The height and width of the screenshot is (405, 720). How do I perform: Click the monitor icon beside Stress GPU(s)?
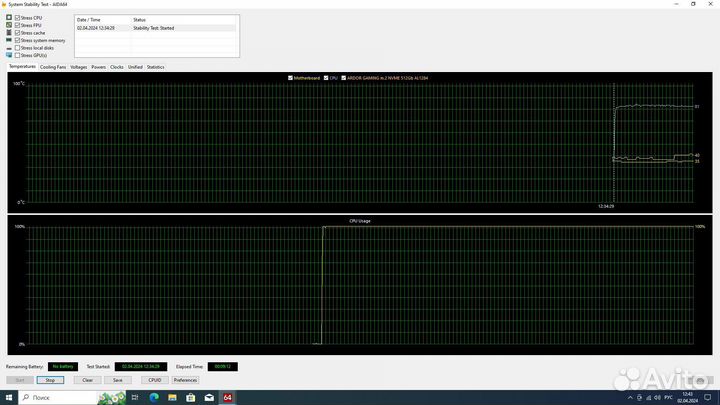(9, 55)
